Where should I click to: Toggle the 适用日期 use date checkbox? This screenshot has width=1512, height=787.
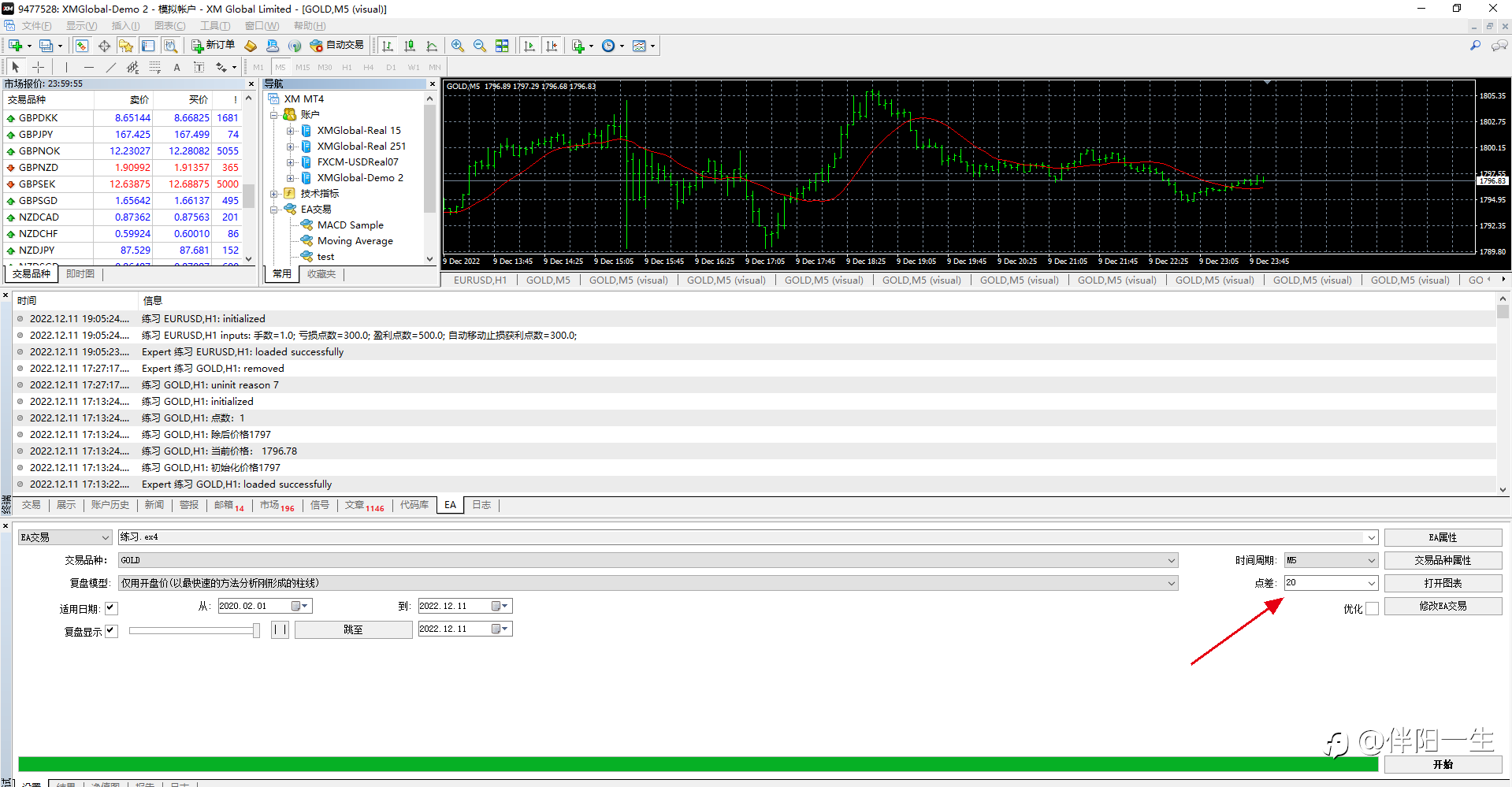tap(111, 608)
